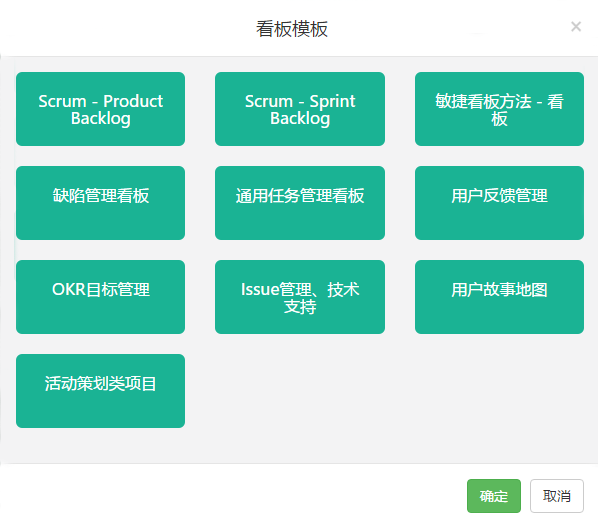The image size is (598, 528).
Task: Cancel the dialog using 取消 button
Action: (x=557, y=496)
